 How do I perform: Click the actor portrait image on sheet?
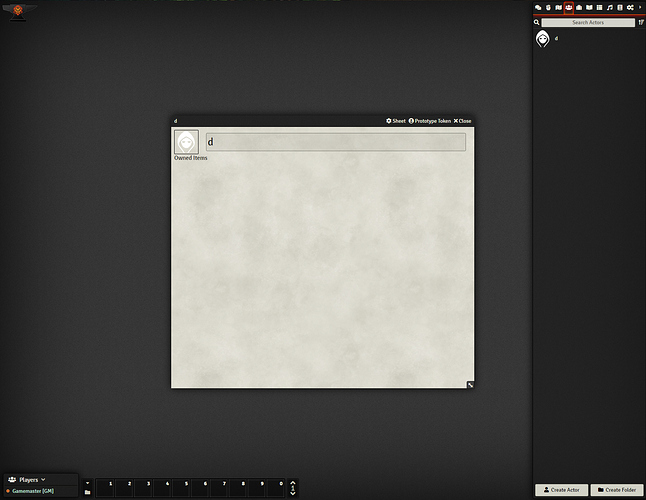pos(186,142)
